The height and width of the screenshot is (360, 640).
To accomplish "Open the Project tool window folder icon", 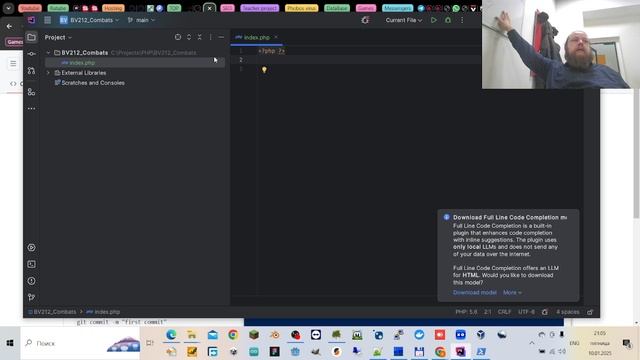I will pyautogui.click(x=31, y=37).
